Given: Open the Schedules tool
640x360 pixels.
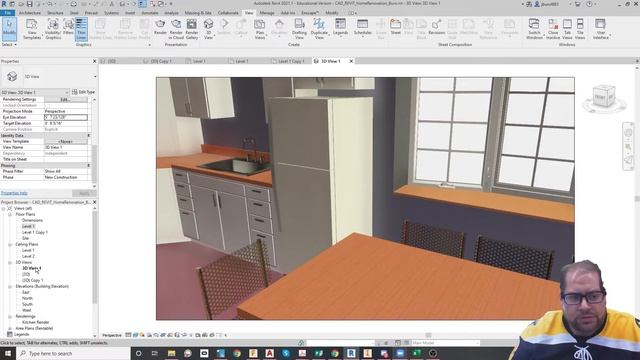Looking at the screenshot, I should pyautogui.click(x=362, y=27).
